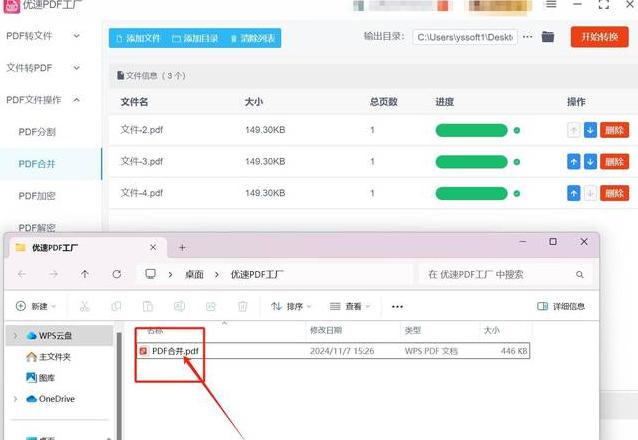Move 文件-3.pdf down with arrow icon
The width and height of the screenshot is (638, 440).
tap(590, 162)
